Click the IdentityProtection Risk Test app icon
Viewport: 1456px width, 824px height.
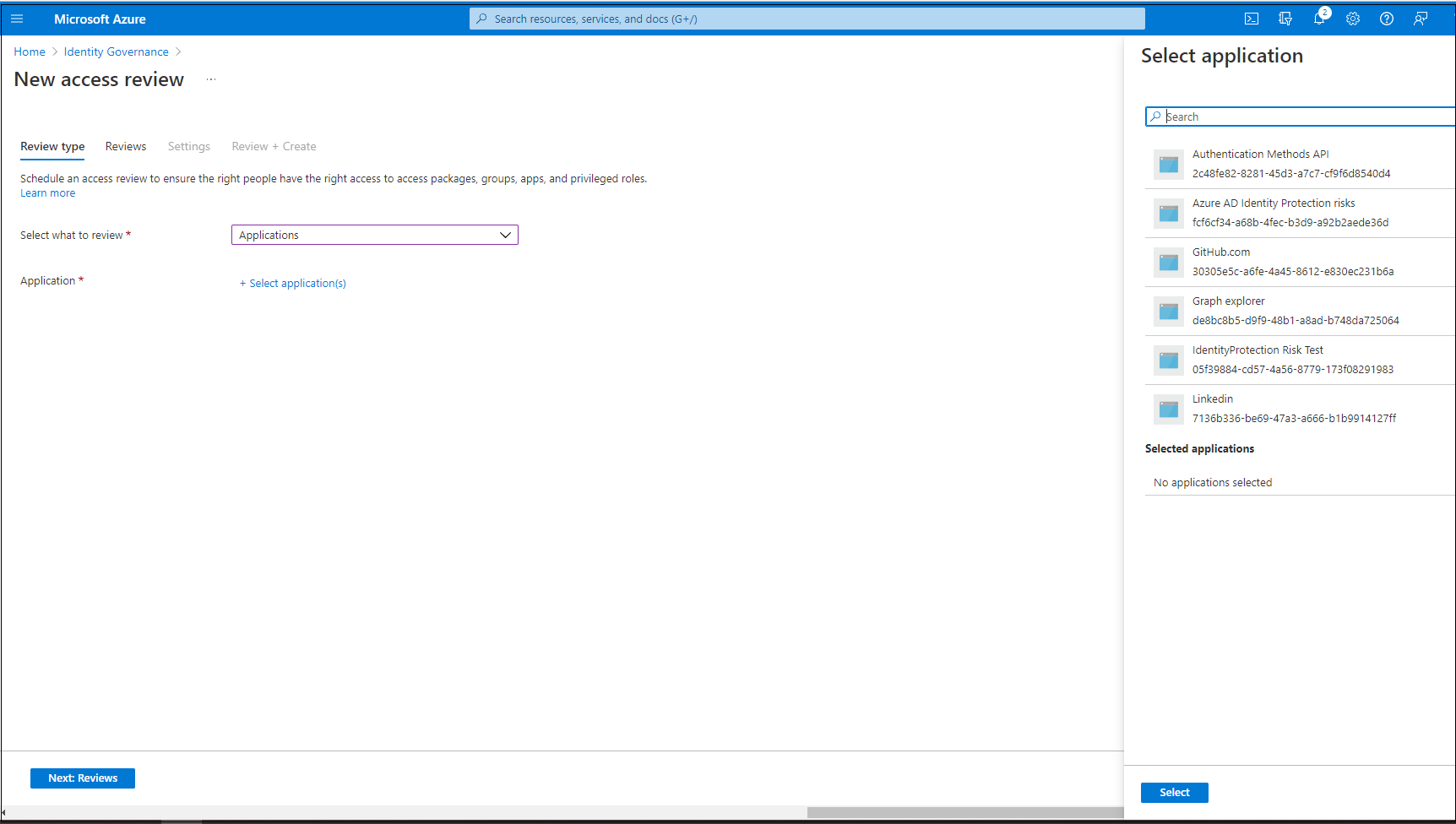[x=1169, y=360]
